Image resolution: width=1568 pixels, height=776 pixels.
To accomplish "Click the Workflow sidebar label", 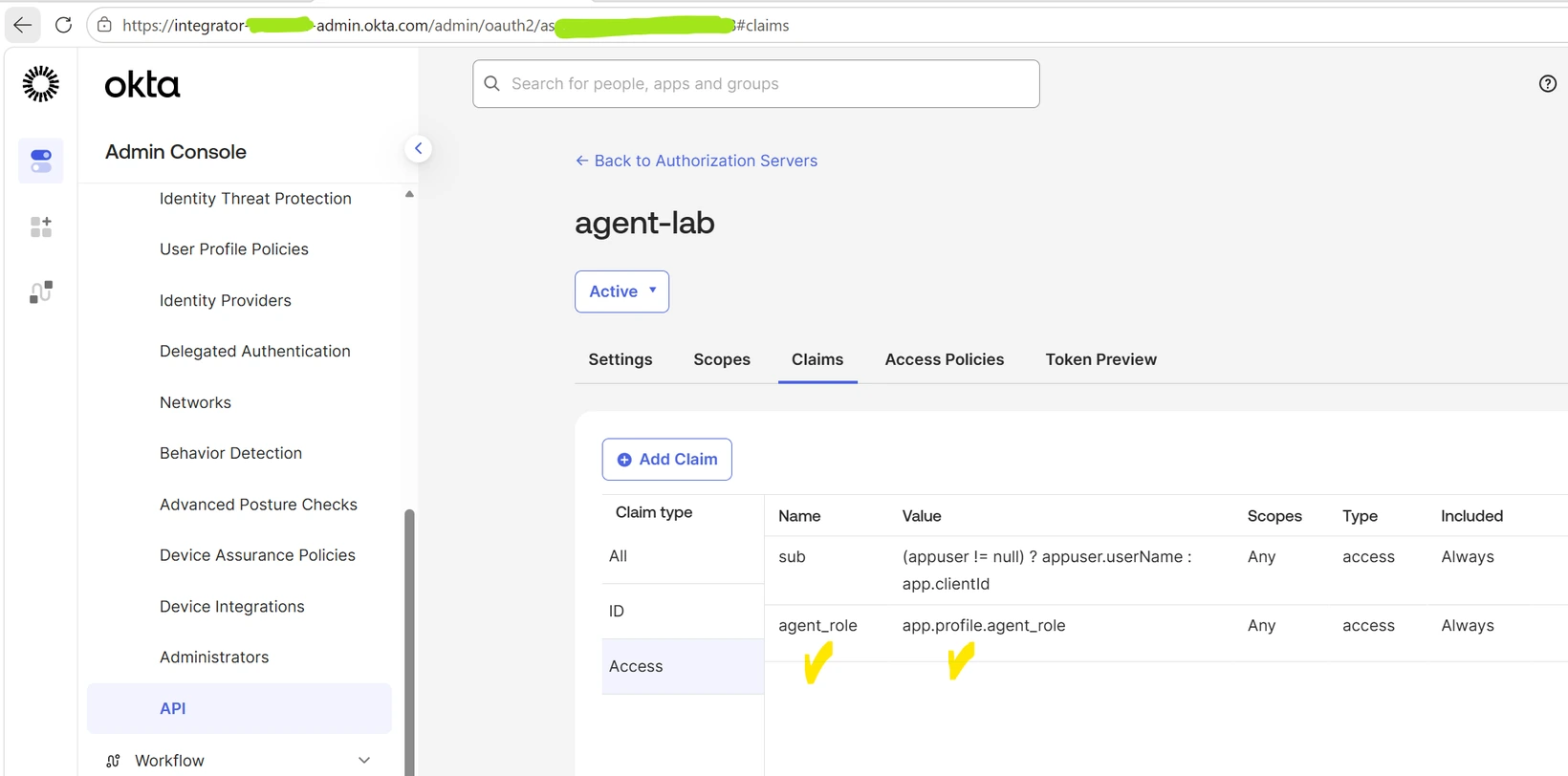I will [169, 761].
